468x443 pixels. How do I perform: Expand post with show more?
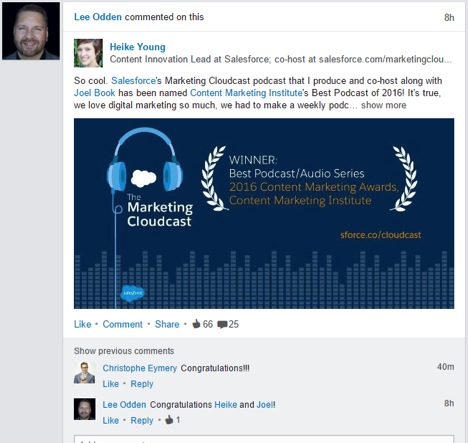(x=384, y=105)
